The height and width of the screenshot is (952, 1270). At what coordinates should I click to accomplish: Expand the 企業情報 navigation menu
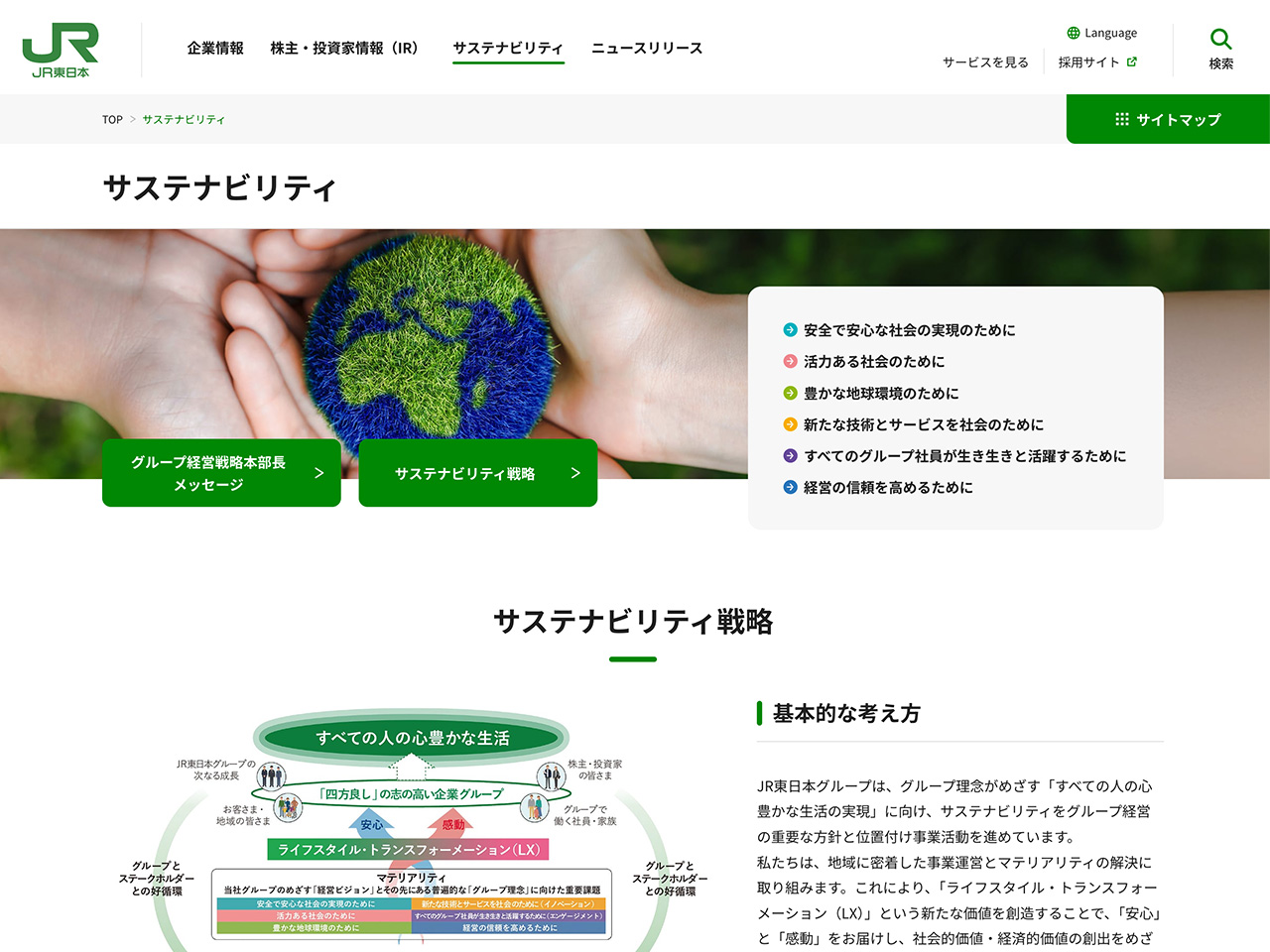[x=215, y=48]
